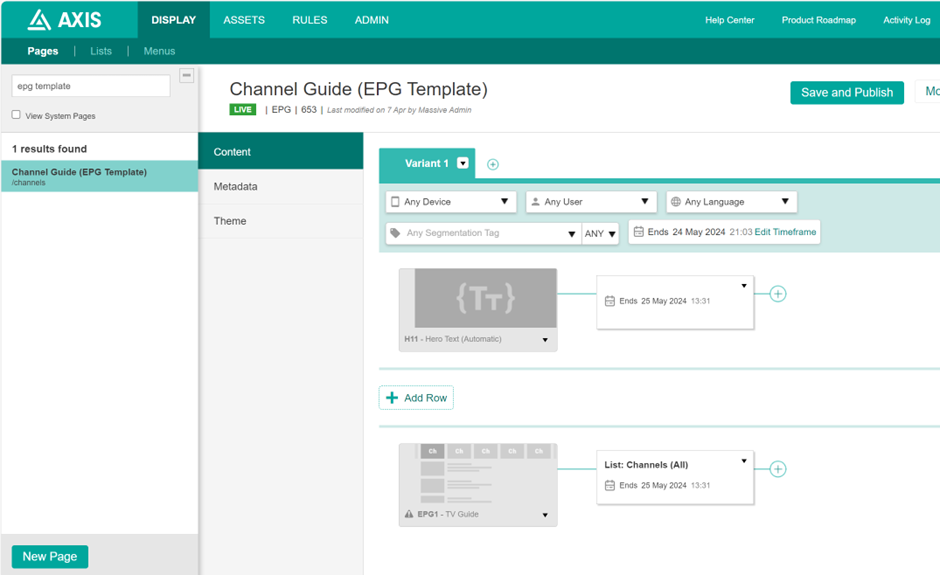
Task: Open the DISPLAY top menu
Action: [x=173, y=20]
